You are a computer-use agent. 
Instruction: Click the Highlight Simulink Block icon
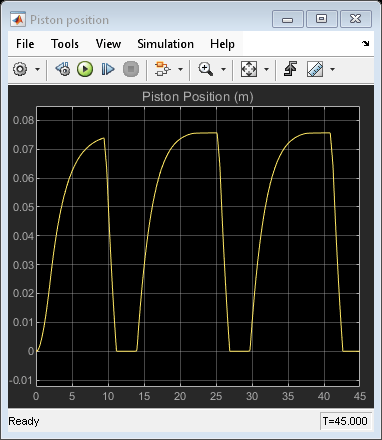[163, 69]
